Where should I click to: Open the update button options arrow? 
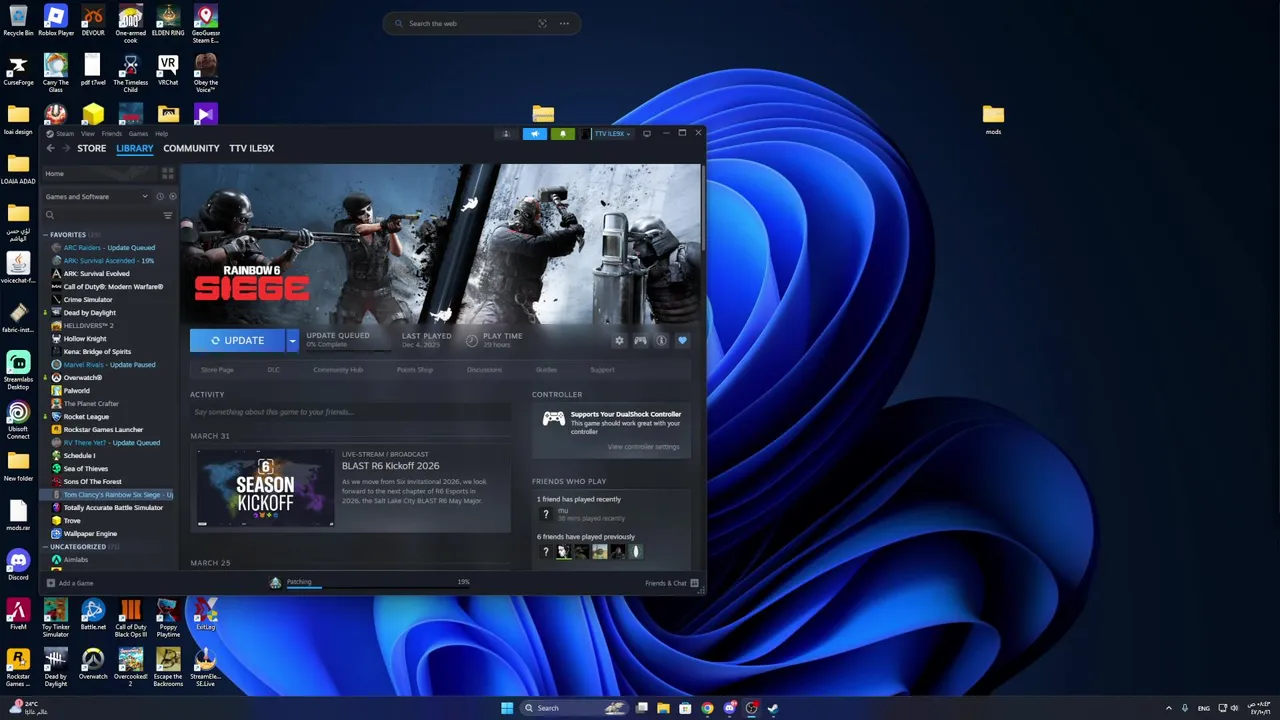tap(292, 341)
